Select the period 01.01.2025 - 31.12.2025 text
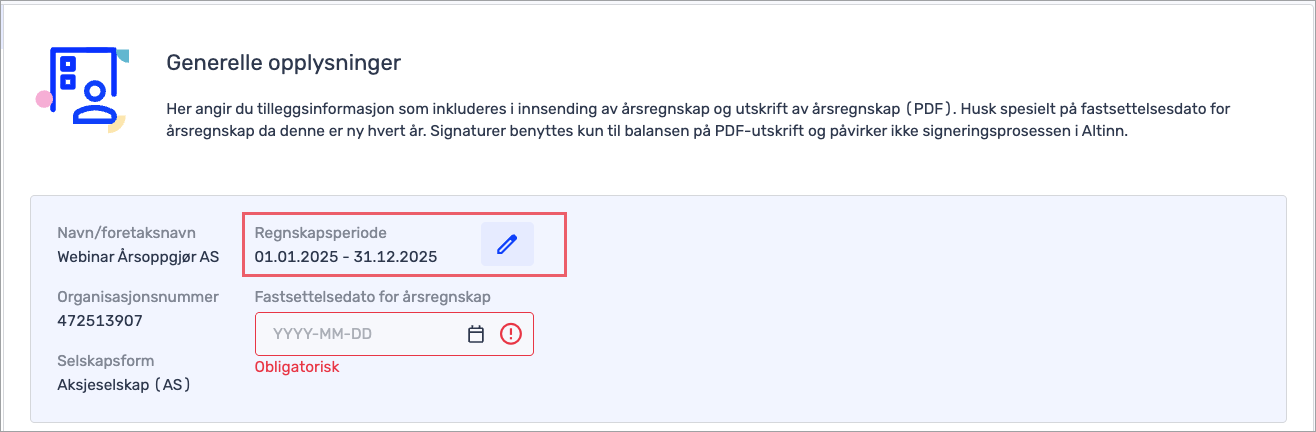This screenshot has width=1316, height=432. [346, 257]
